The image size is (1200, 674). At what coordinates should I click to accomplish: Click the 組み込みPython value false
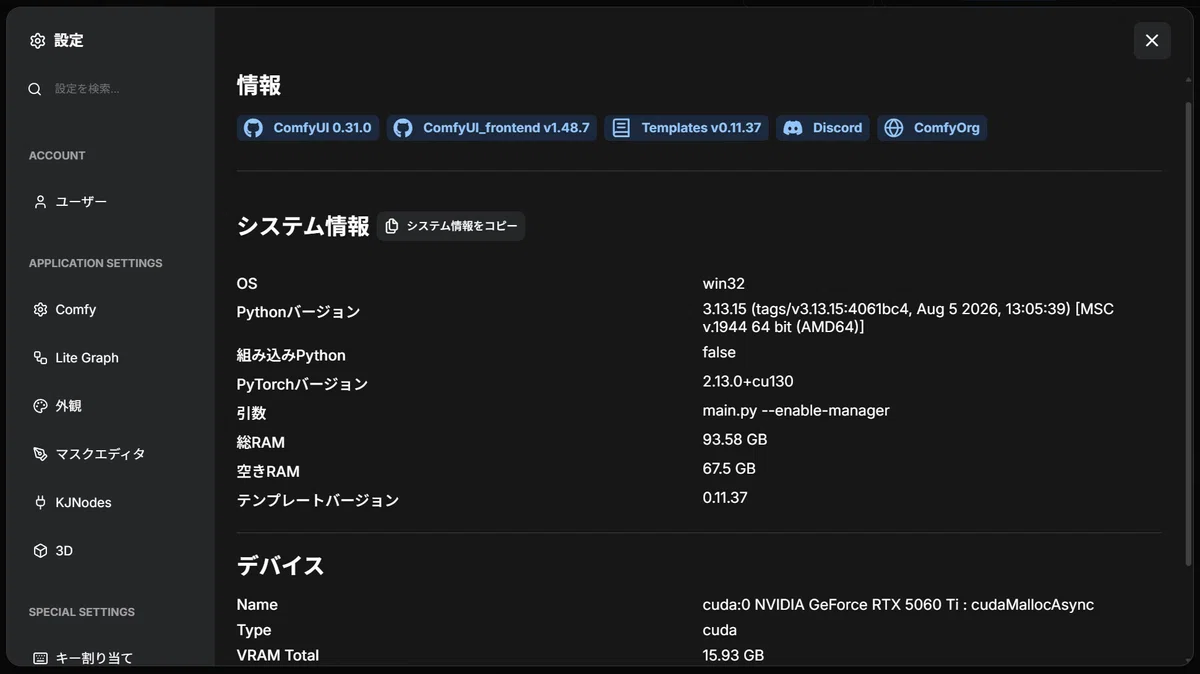(719, 353)
